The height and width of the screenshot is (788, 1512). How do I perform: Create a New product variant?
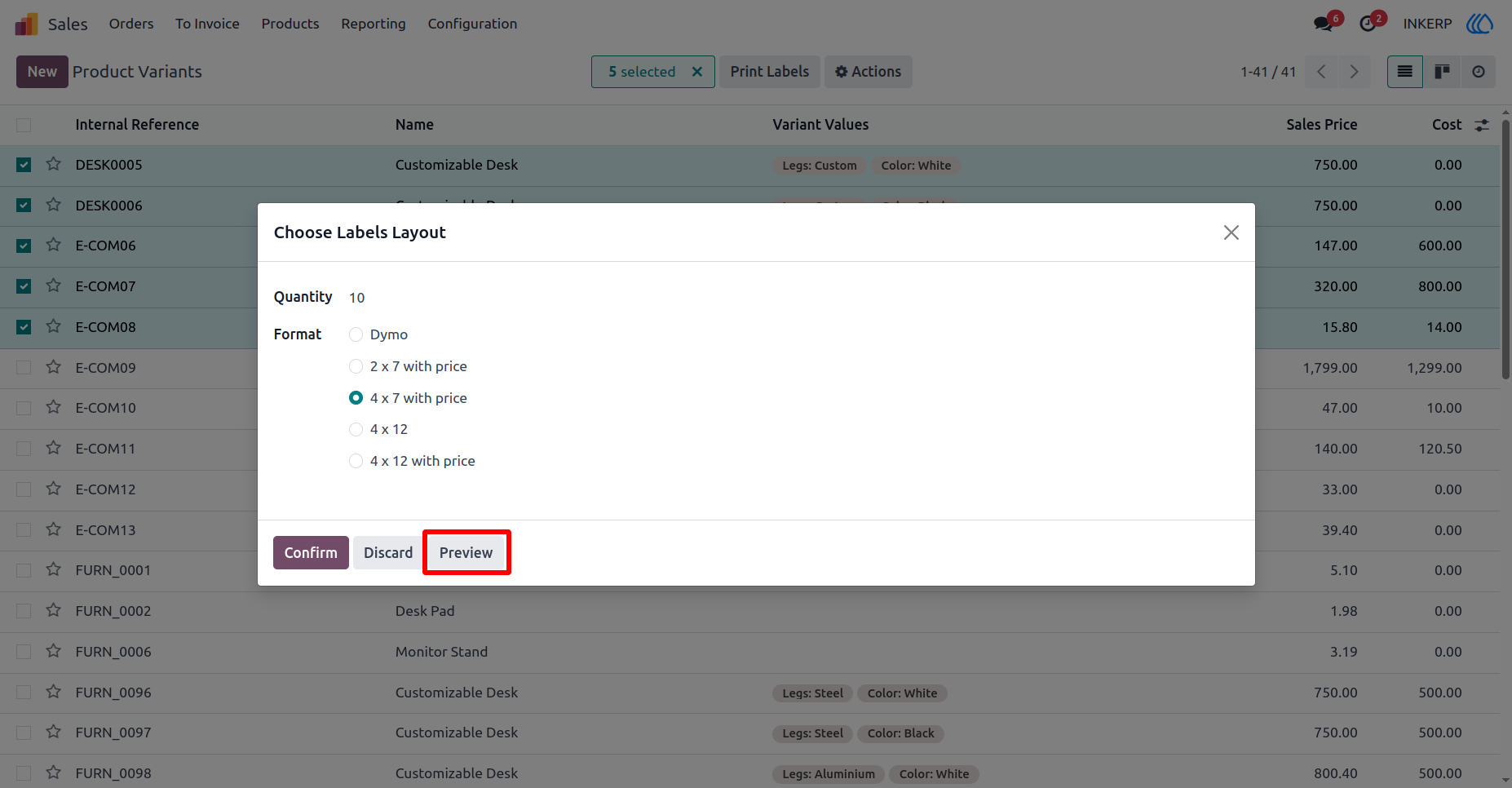[x=42, y=72]
